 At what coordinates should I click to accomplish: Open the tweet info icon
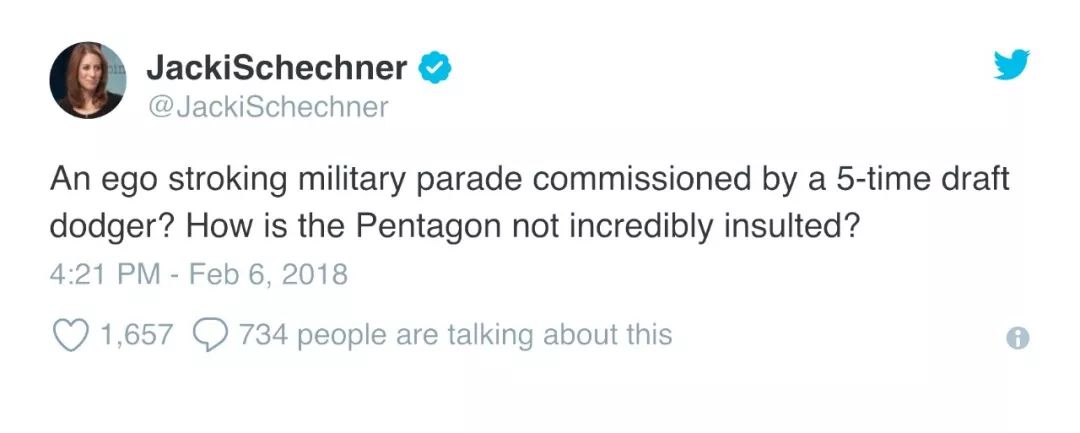pos(1017,338)
